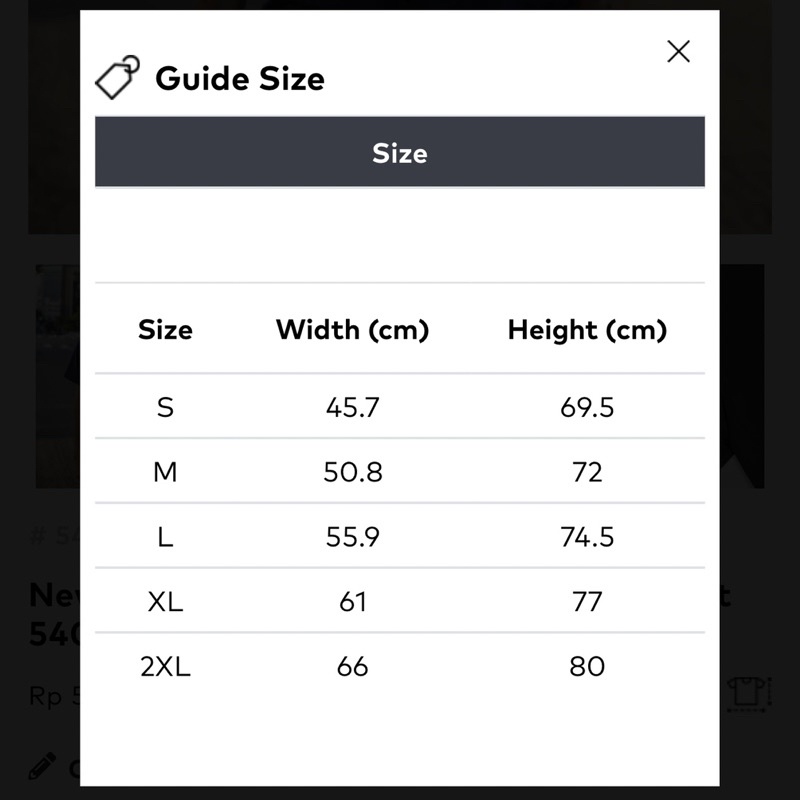Click the dimmed Rp price text behind popup
This screenshot has height=800, width=800.
coord(52,696)
